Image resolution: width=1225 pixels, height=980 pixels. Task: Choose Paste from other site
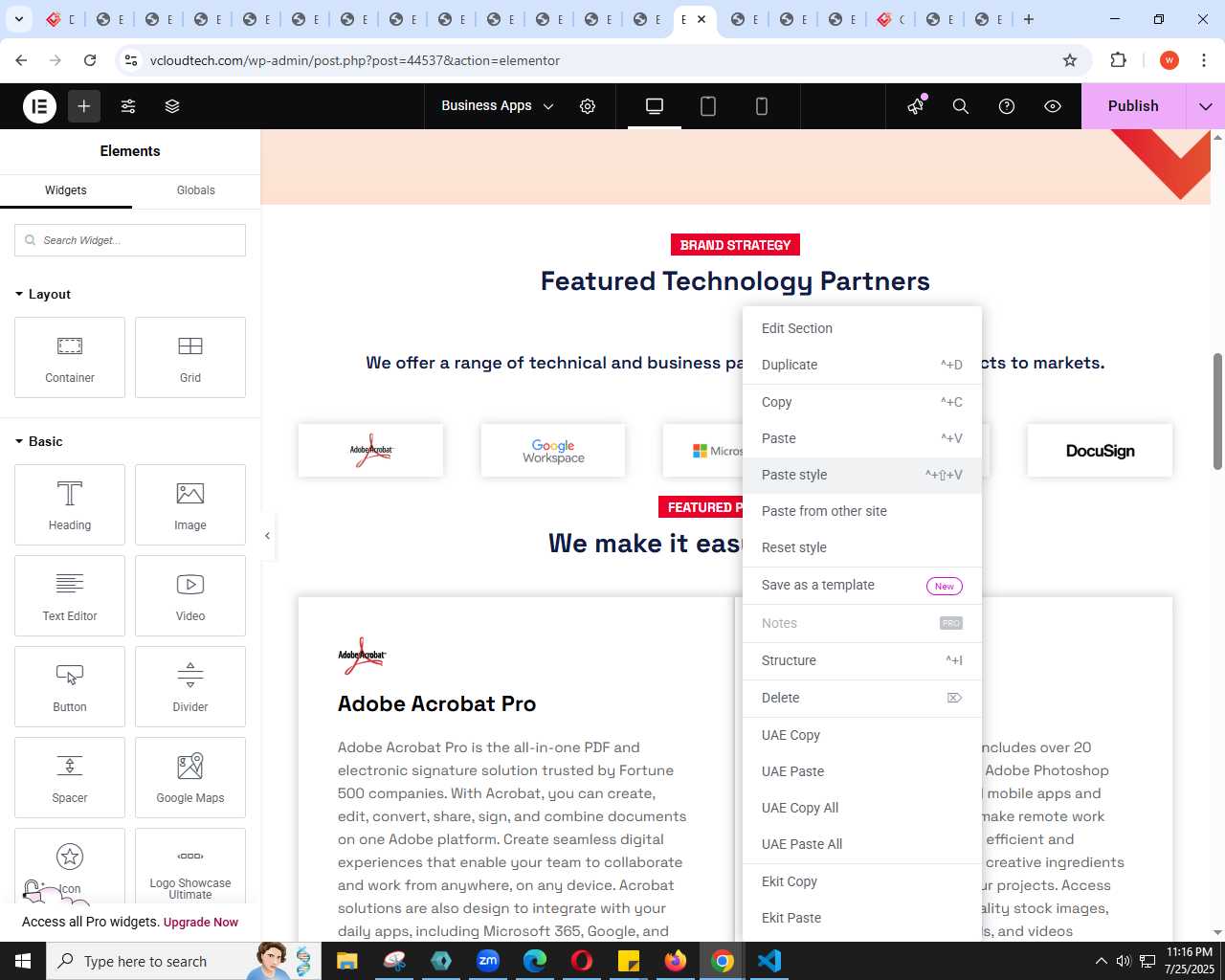[862, 511]
